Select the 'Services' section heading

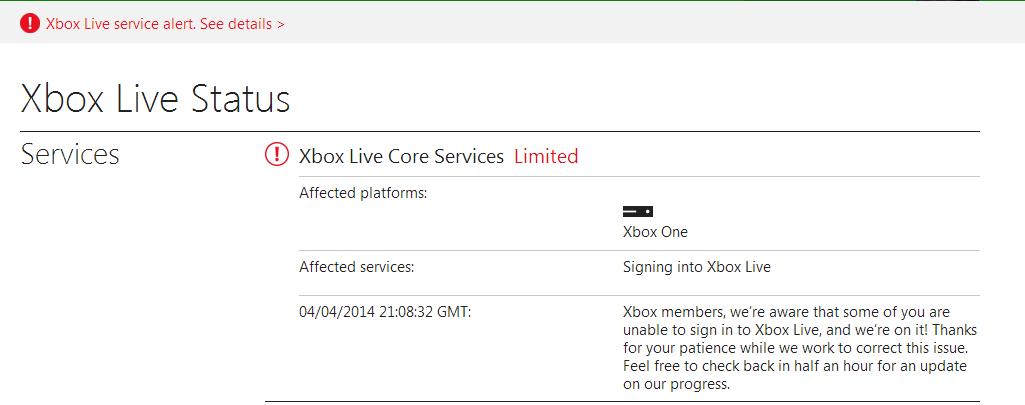(70, 155)
